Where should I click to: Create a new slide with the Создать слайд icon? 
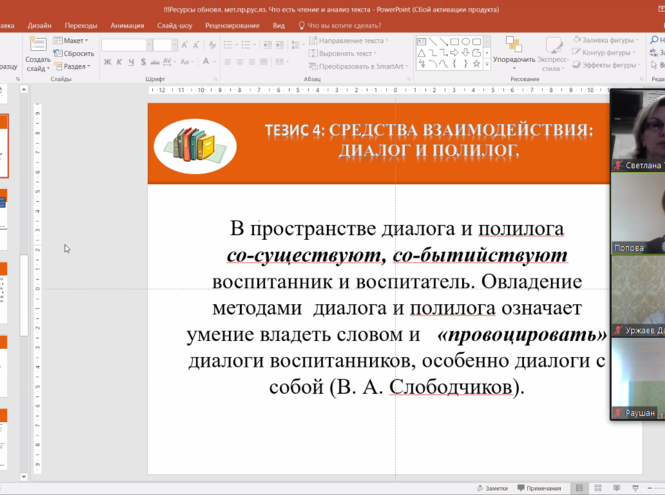coord(38,45)
